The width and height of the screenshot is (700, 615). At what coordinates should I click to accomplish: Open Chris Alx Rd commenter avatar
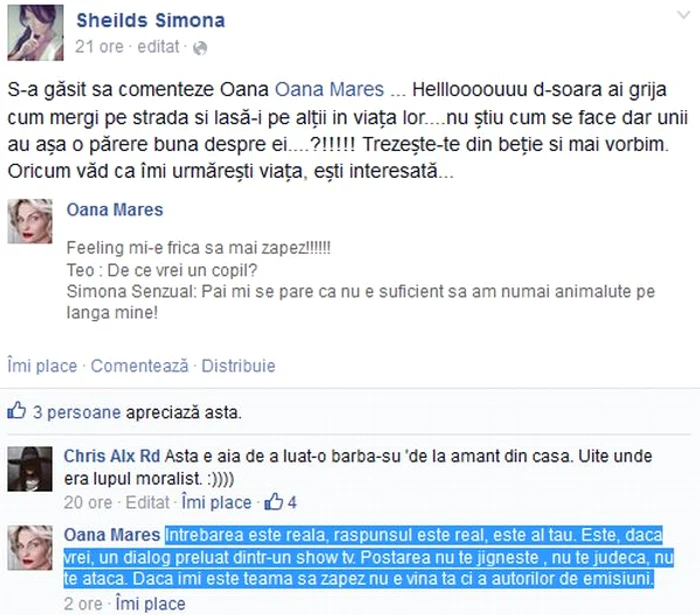[30, 469]
